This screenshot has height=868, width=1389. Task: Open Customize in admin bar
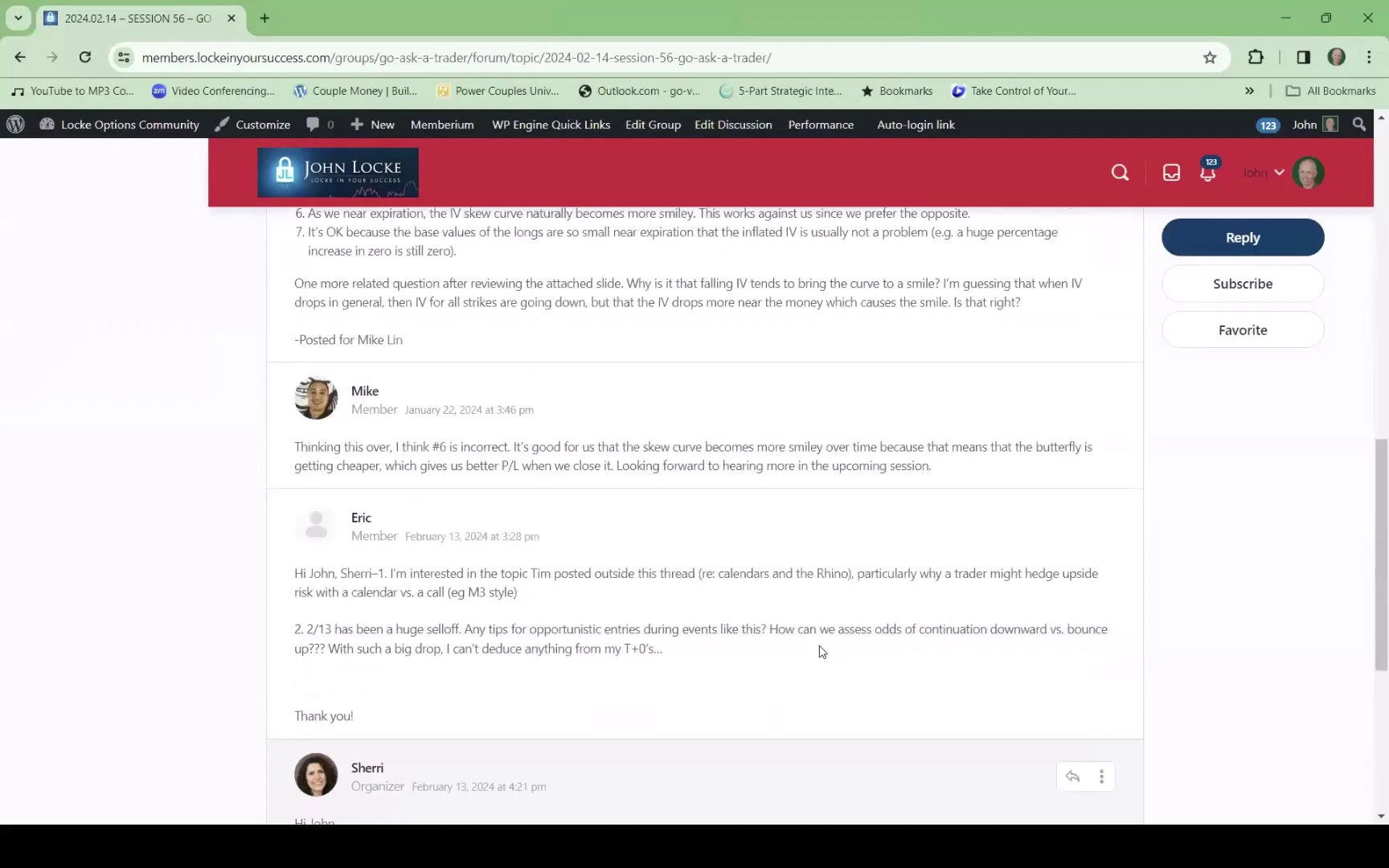coord(252,125)
